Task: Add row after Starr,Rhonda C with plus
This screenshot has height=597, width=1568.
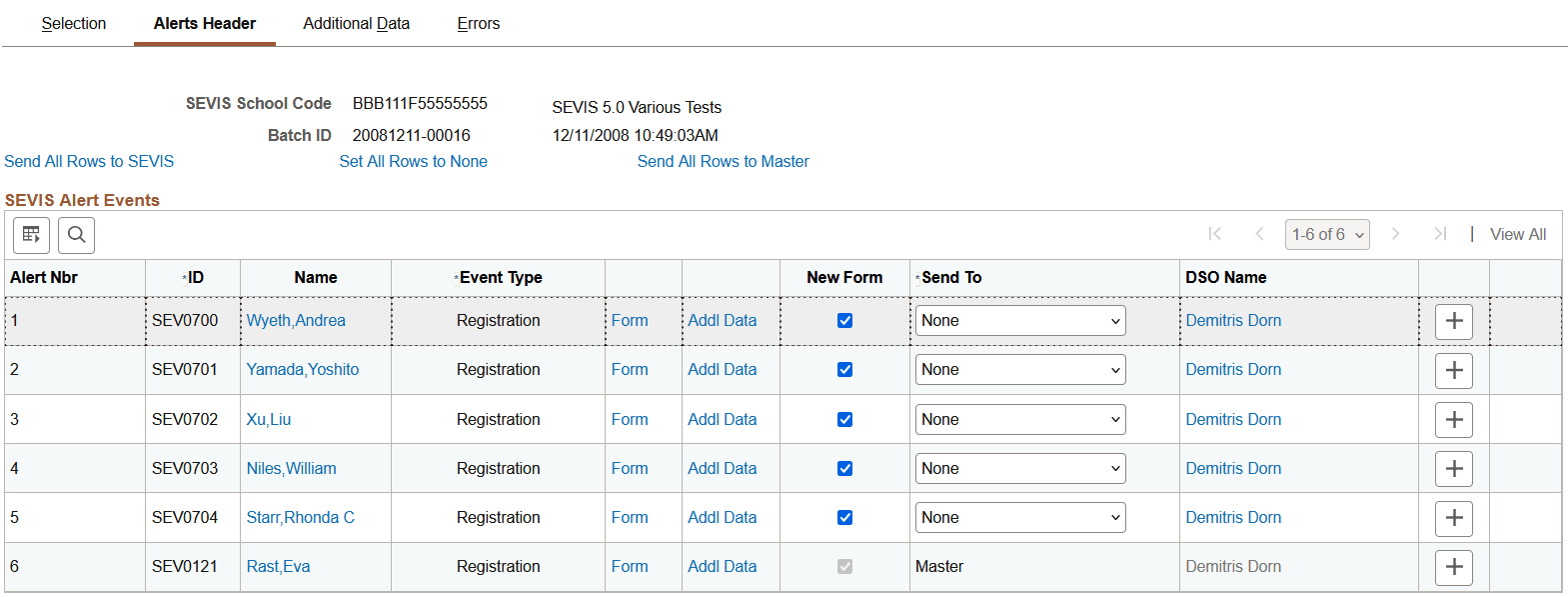Action: (x=1454, y=518)
